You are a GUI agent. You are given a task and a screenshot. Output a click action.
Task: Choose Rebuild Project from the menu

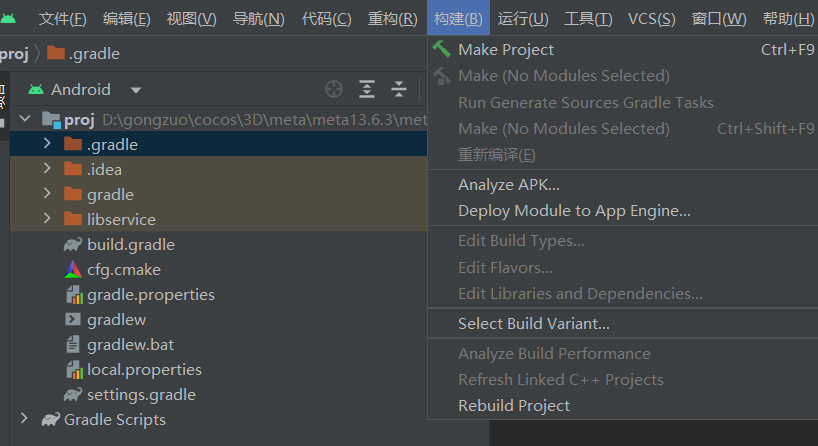(514, 405)
